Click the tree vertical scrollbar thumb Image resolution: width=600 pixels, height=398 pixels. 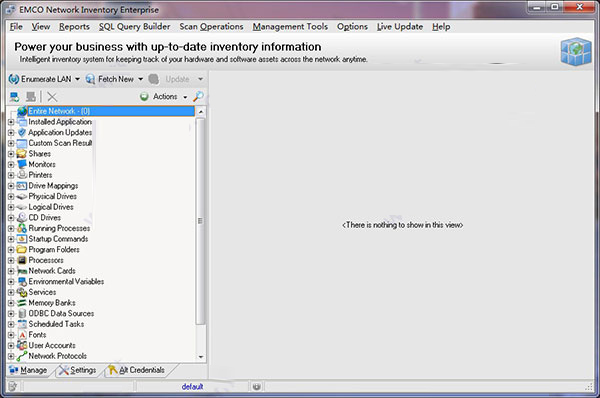pyautogui.click(x=201, y=221)
